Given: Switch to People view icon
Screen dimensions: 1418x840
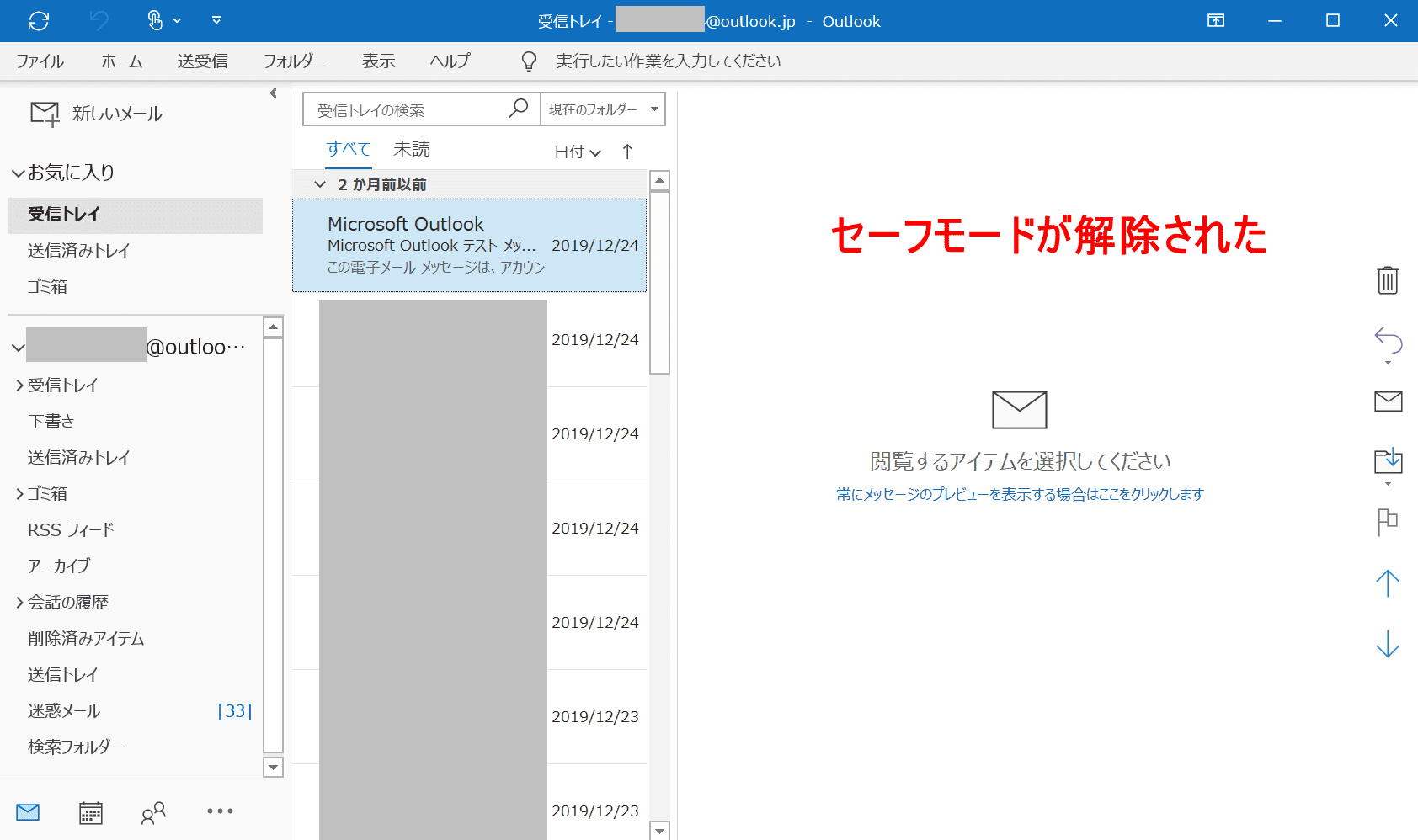Looking at the screenshot, I should tap(153, 812).
